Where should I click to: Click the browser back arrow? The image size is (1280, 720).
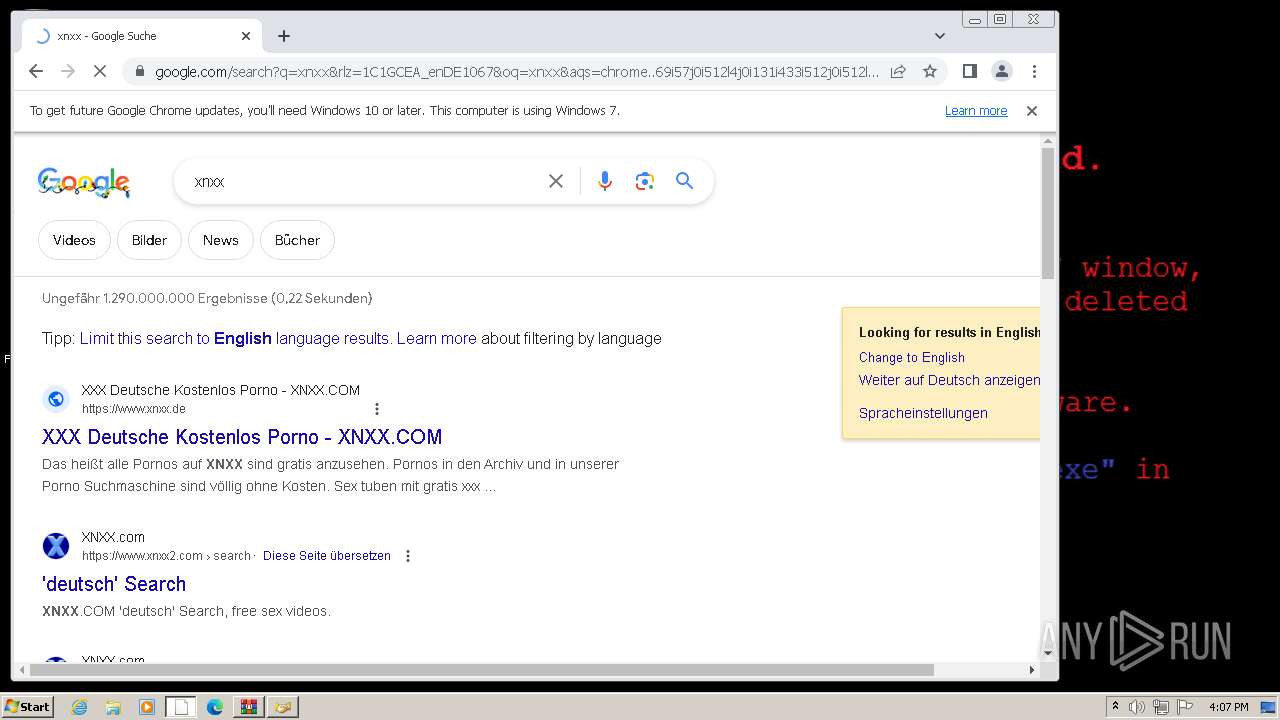(36, 71)
